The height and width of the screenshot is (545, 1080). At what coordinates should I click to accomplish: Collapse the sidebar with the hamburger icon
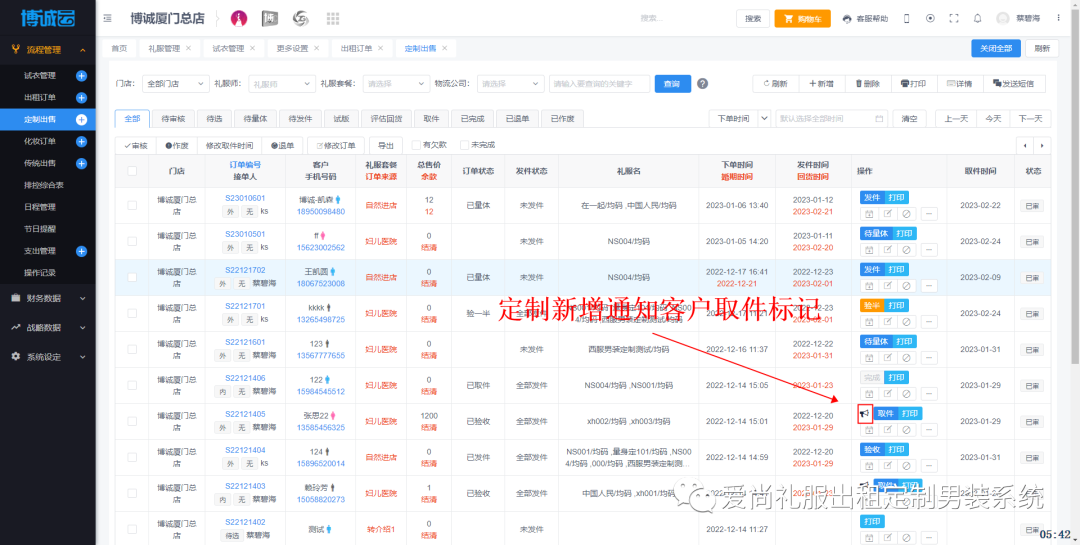107,19
